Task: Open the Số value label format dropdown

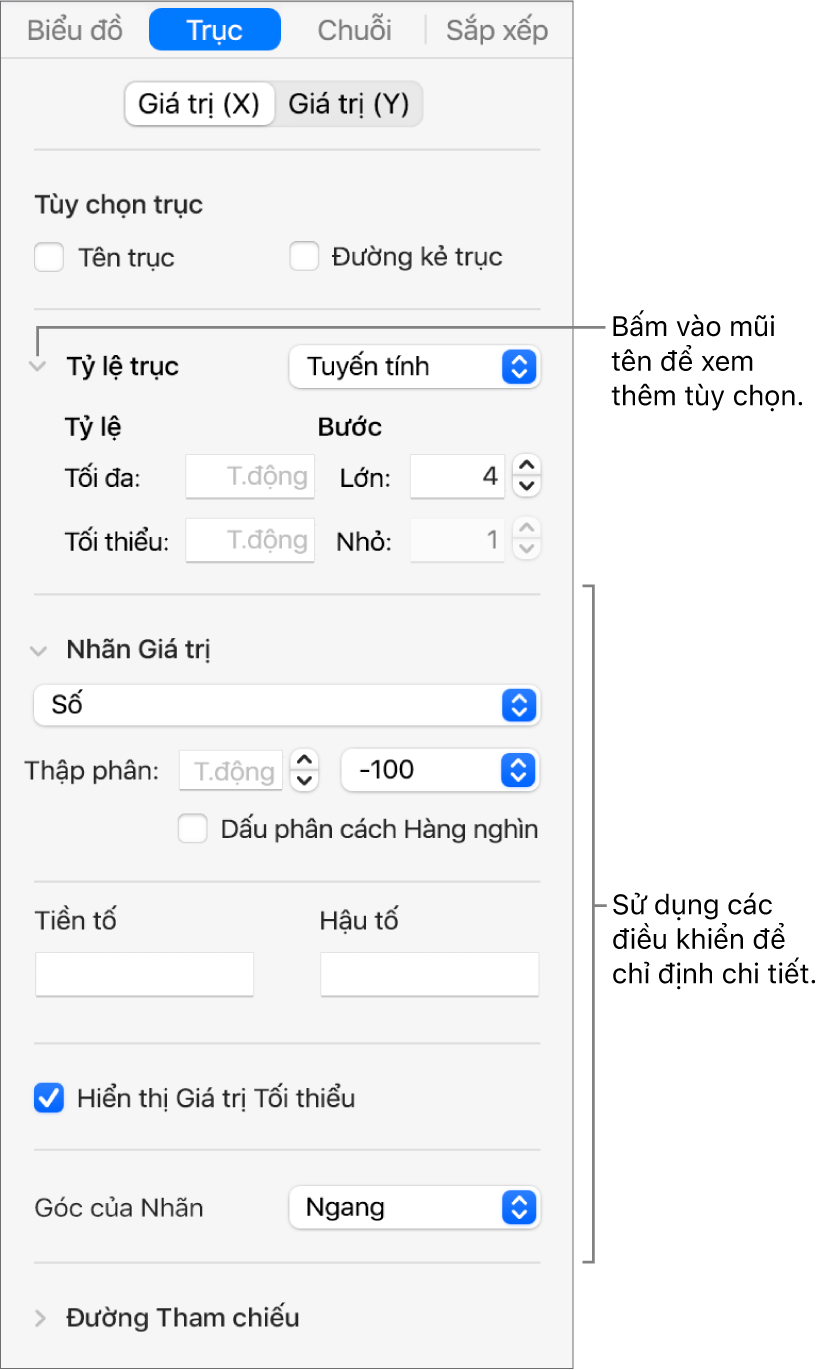Action: 286,706
